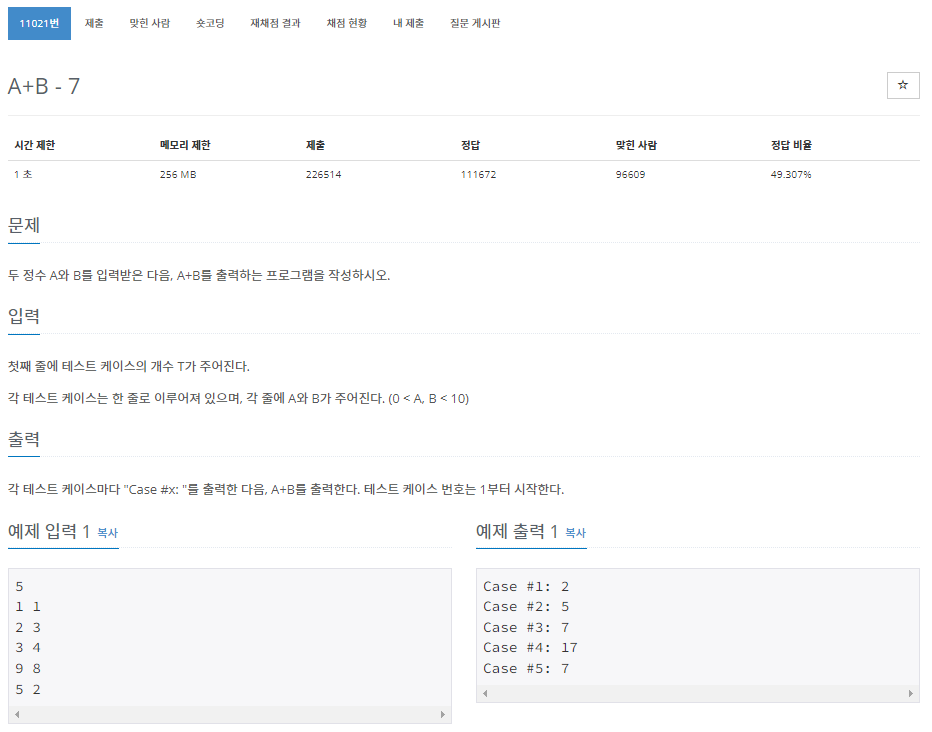Click the 시간 제한 column header
Viewport: 932px width, 732px height.
(x=34, y=145)
